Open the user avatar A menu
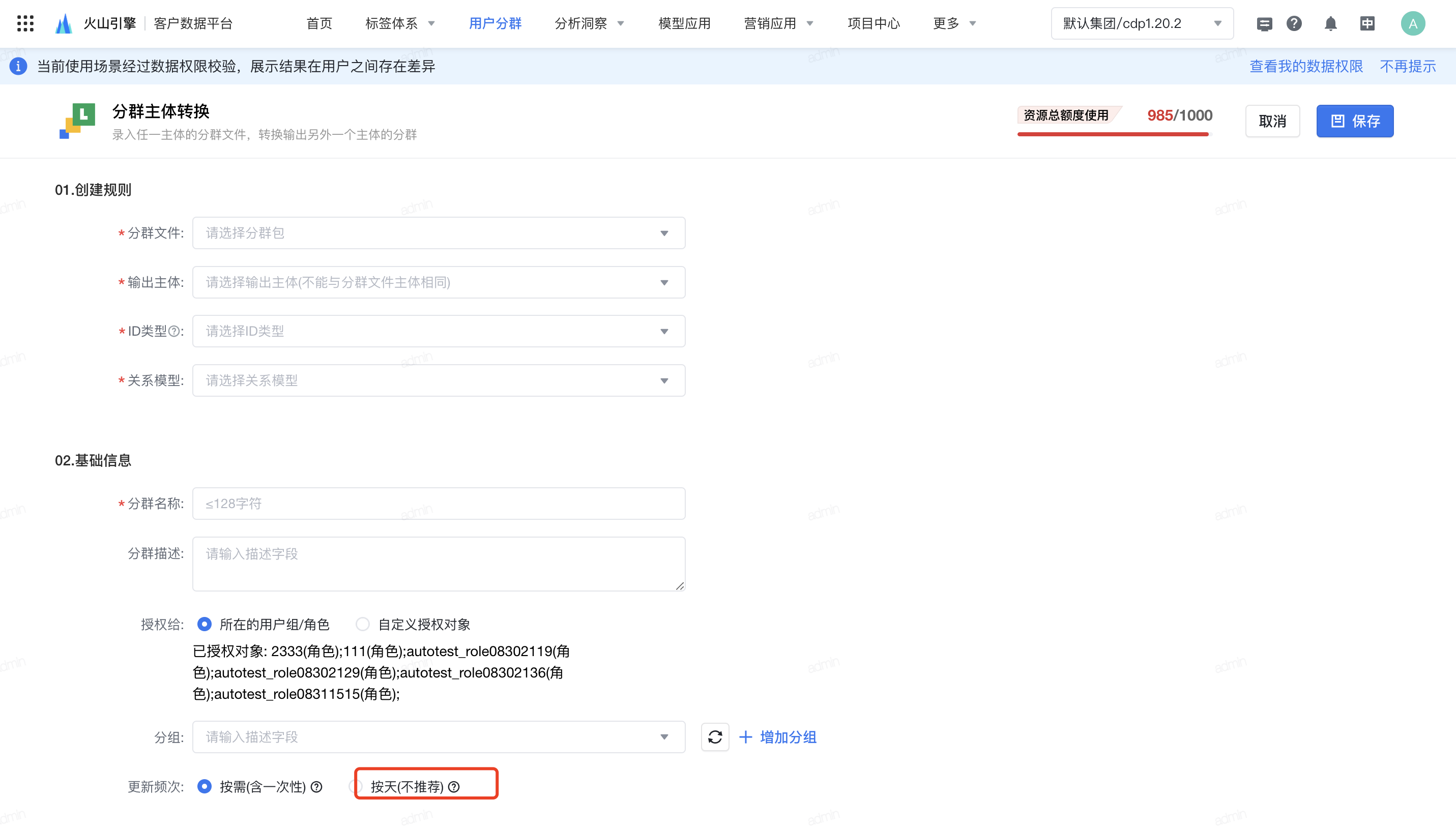Viewport: 1456px width, 827px height. tap(1412, 23)
